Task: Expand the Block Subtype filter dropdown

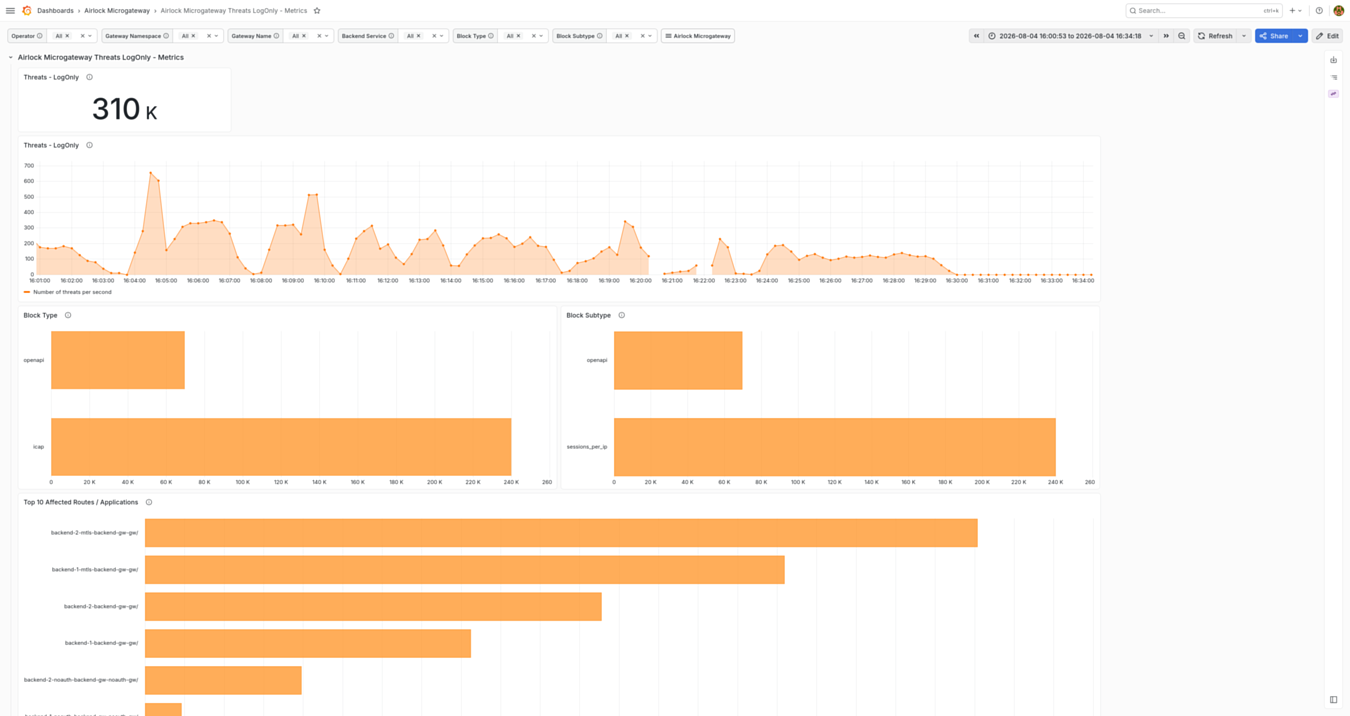Action: coord(650,36)
